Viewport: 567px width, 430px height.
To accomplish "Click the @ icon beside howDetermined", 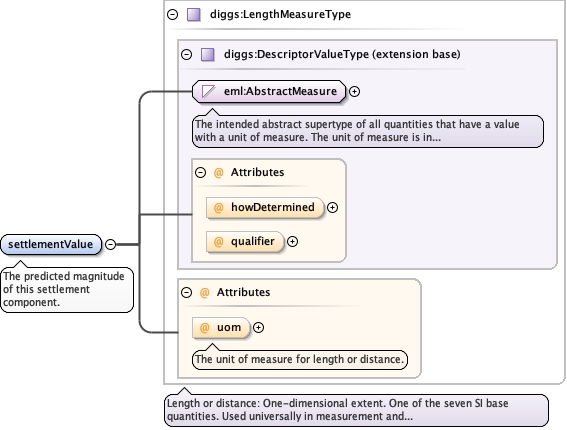I will tap(218, 208).
